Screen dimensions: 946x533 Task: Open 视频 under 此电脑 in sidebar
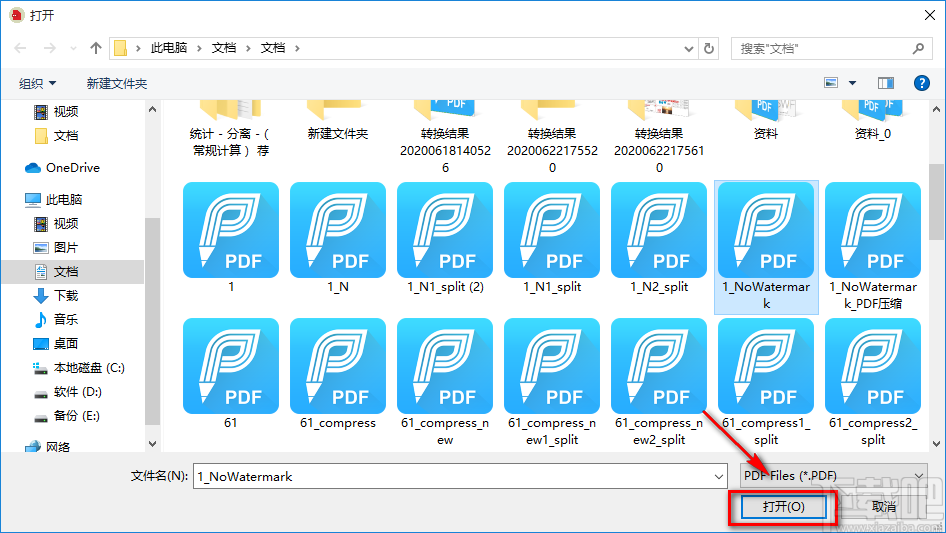(56, 223)
